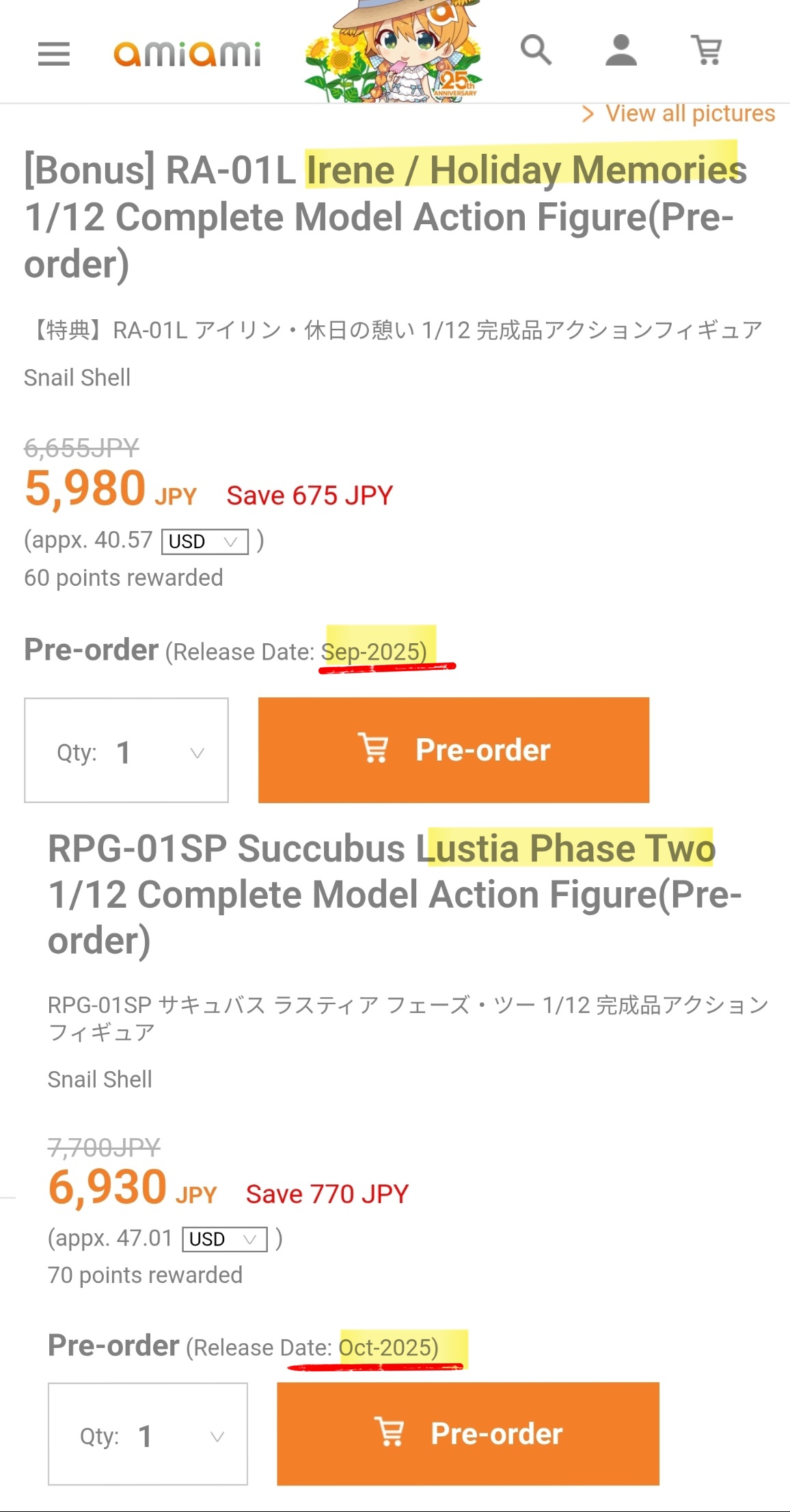790x1512 pixels.
Task: Open the user account icon
Action: click(621, 51)
